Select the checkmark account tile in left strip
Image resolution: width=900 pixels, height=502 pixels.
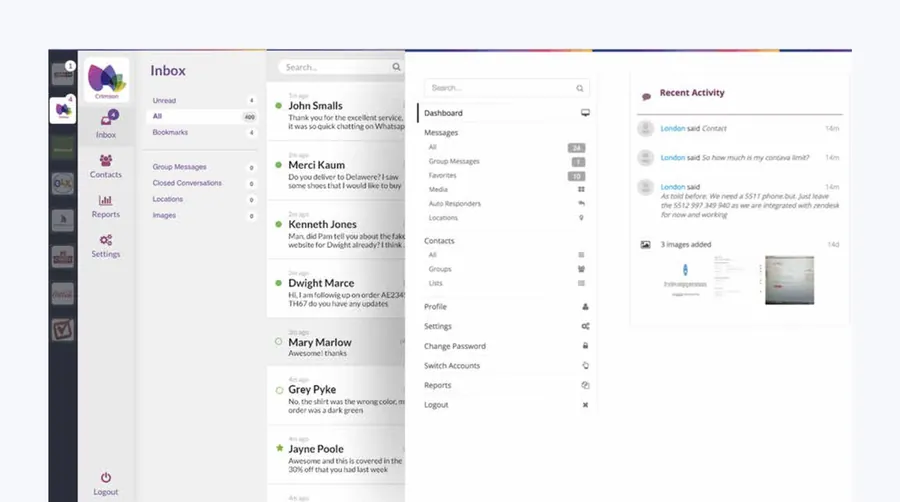pos(63,330)
